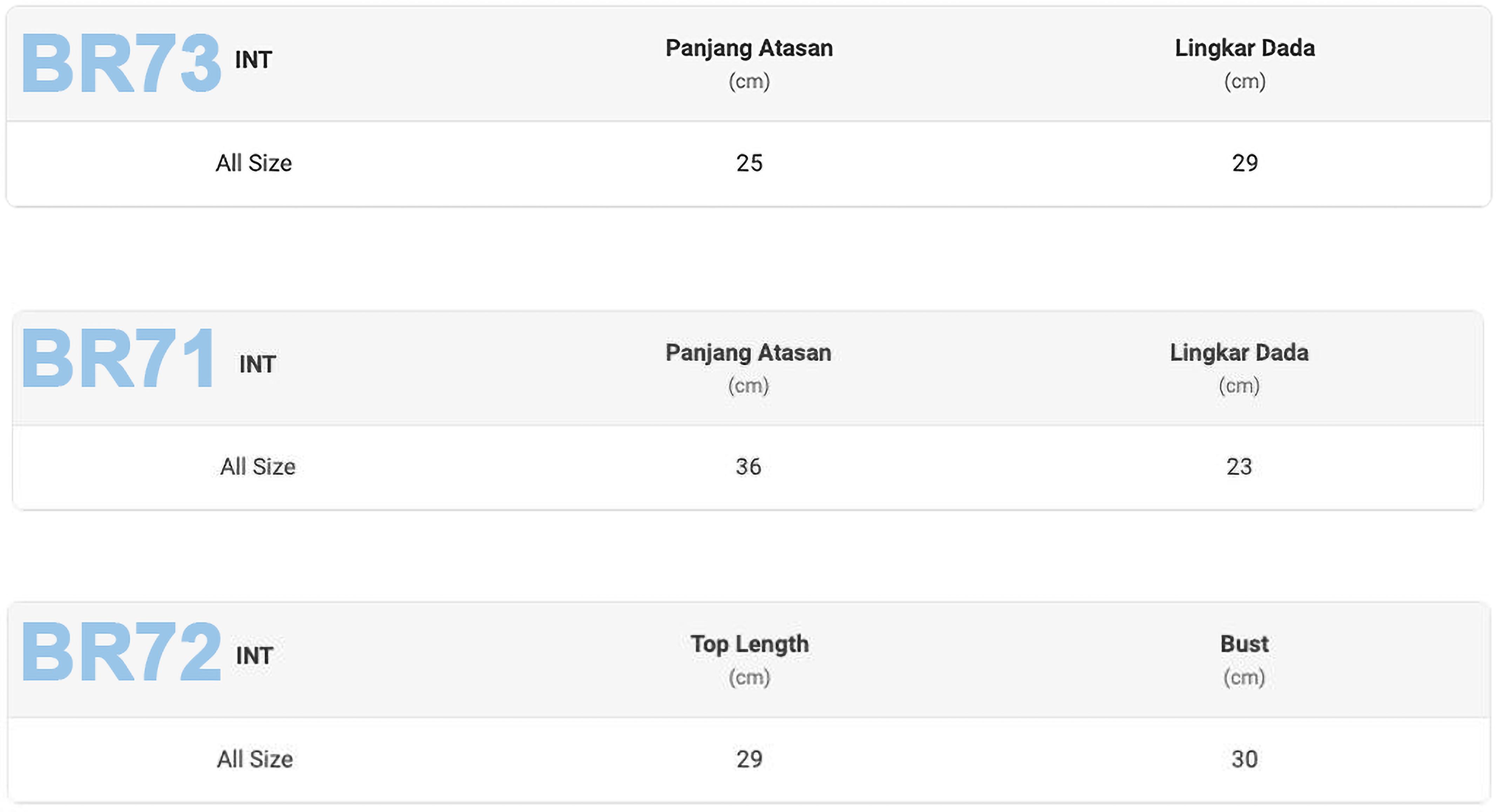Click Panjang Atasan header in BR71 table
Viewport: 1496px width, 812px height.
(748, 353)
